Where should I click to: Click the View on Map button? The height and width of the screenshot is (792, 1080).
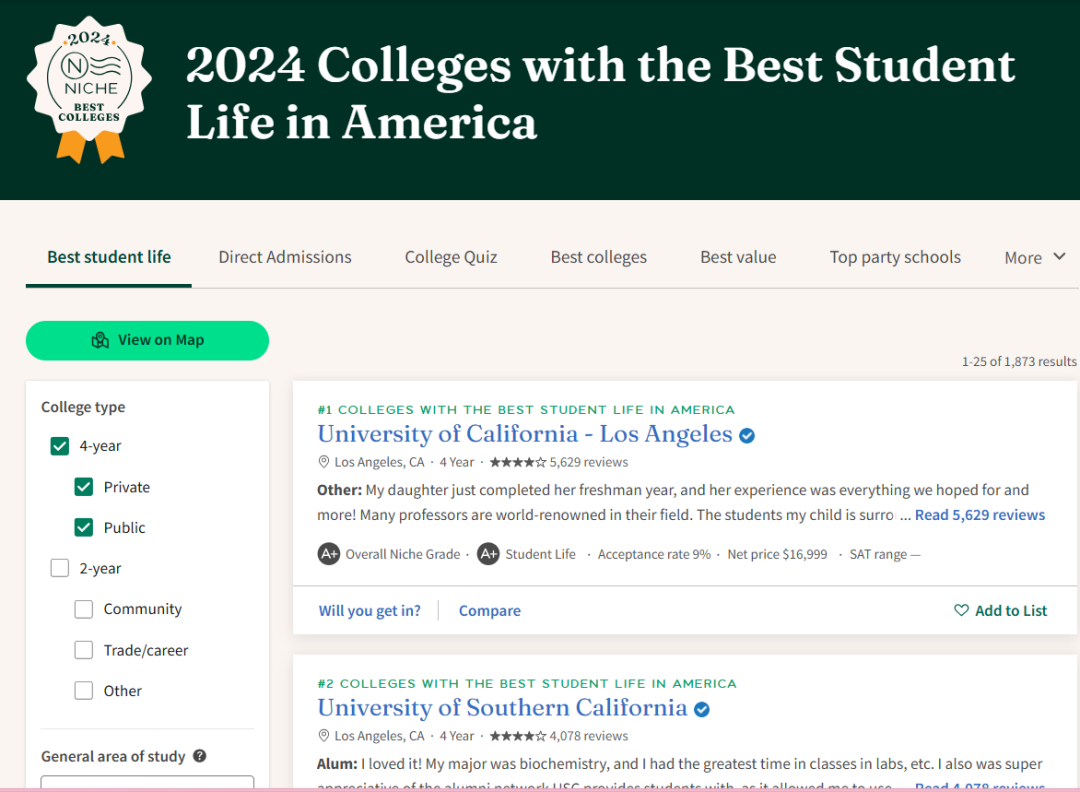(x=147, y=340)
